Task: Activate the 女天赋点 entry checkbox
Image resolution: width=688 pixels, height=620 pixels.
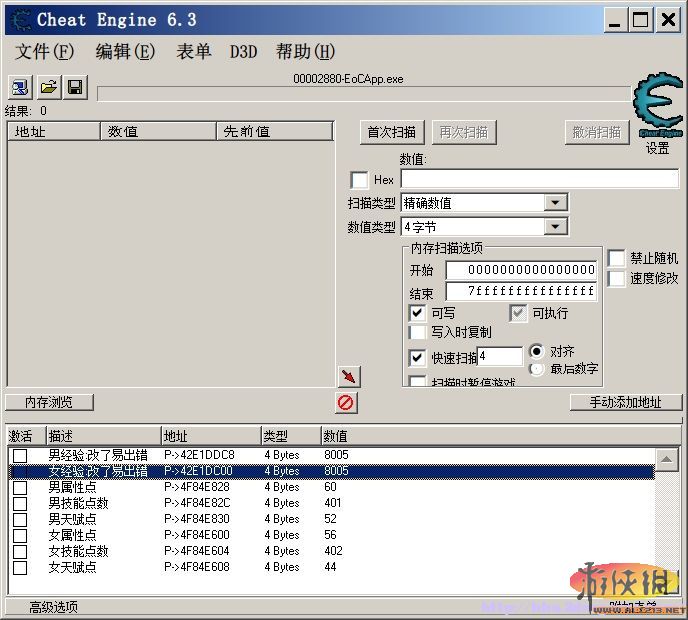Action: click(x=20, y=567)
